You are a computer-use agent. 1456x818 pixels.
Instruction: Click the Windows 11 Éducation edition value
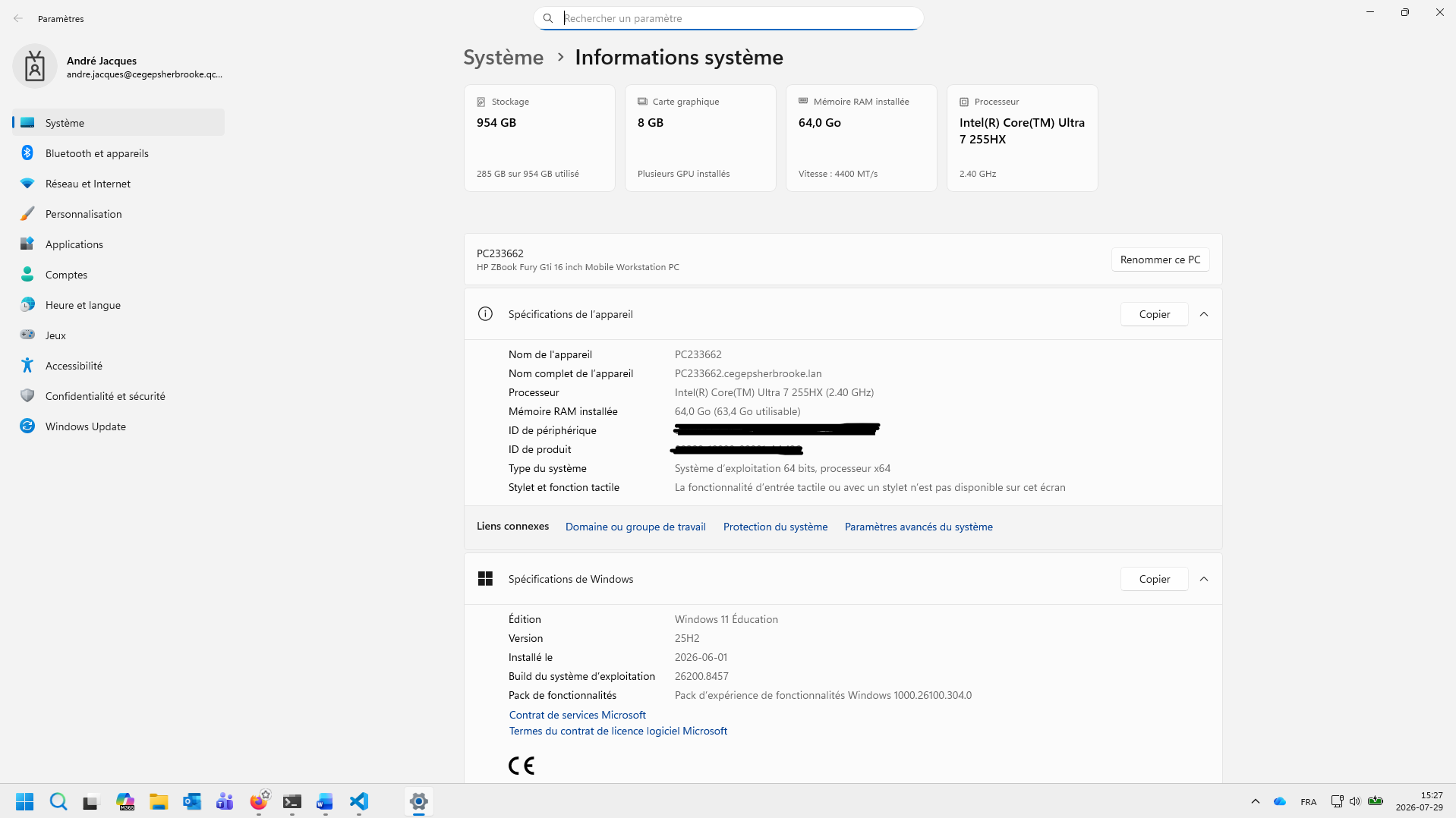coord(726,619)
